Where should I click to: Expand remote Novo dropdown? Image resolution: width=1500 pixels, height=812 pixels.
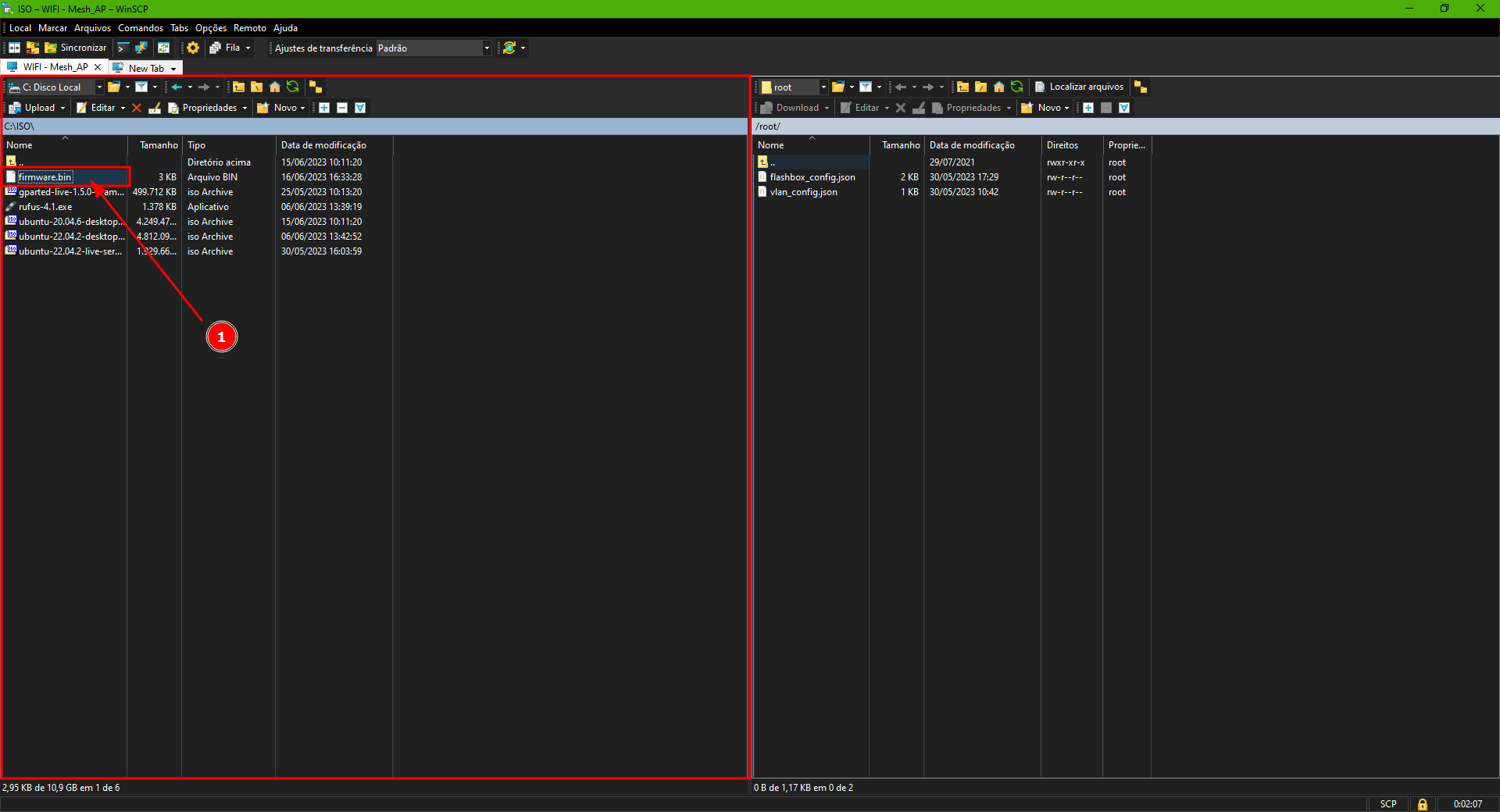pos(1066,108)
